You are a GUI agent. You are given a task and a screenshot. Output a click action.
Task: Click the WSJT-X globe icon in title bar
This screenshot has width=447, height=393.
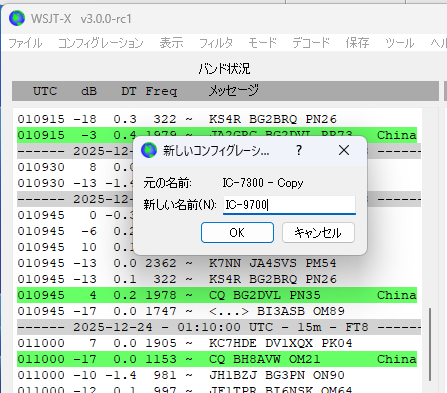coord(17,18)
